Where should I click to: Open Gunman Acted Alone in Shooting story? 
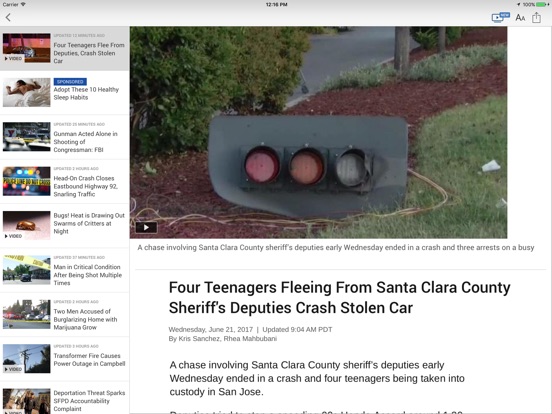64,137
